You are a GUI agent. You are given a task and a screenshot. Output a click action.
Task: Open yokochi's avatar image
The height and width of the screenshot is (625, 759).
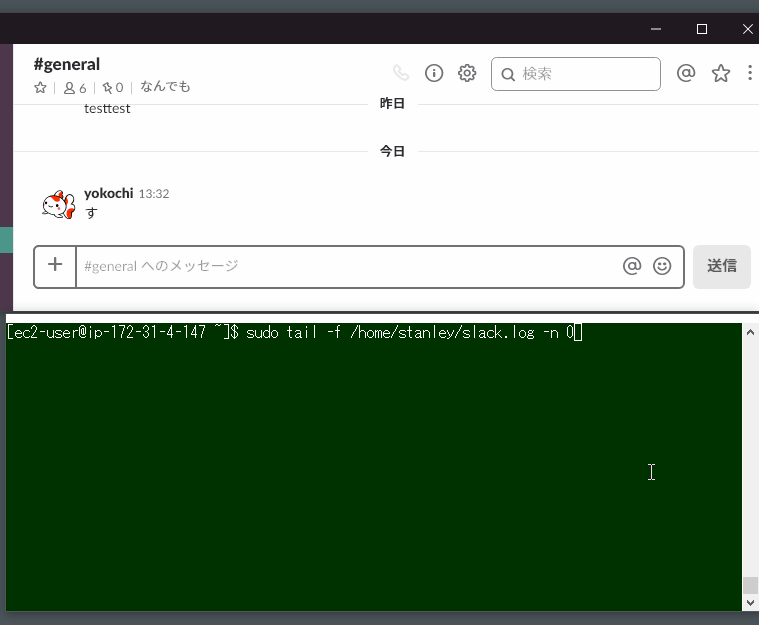(58, 204)
